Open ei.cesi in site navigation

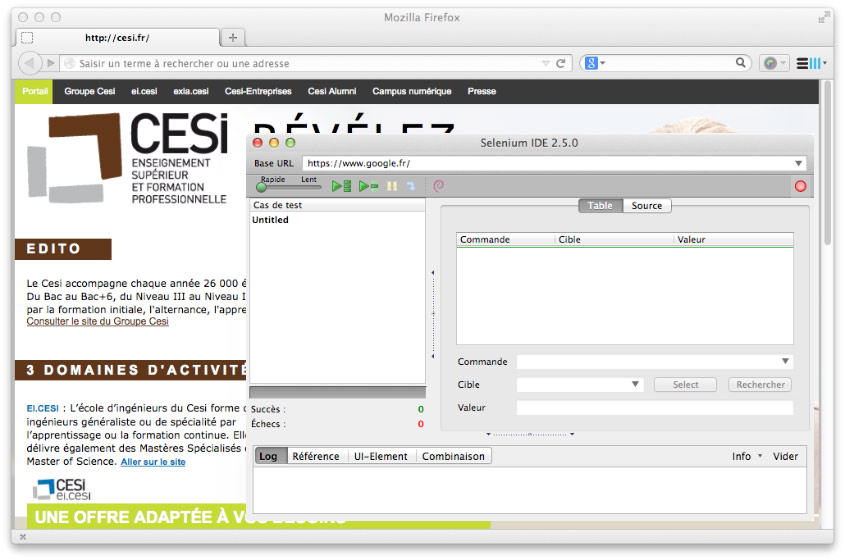pos(144,91)
